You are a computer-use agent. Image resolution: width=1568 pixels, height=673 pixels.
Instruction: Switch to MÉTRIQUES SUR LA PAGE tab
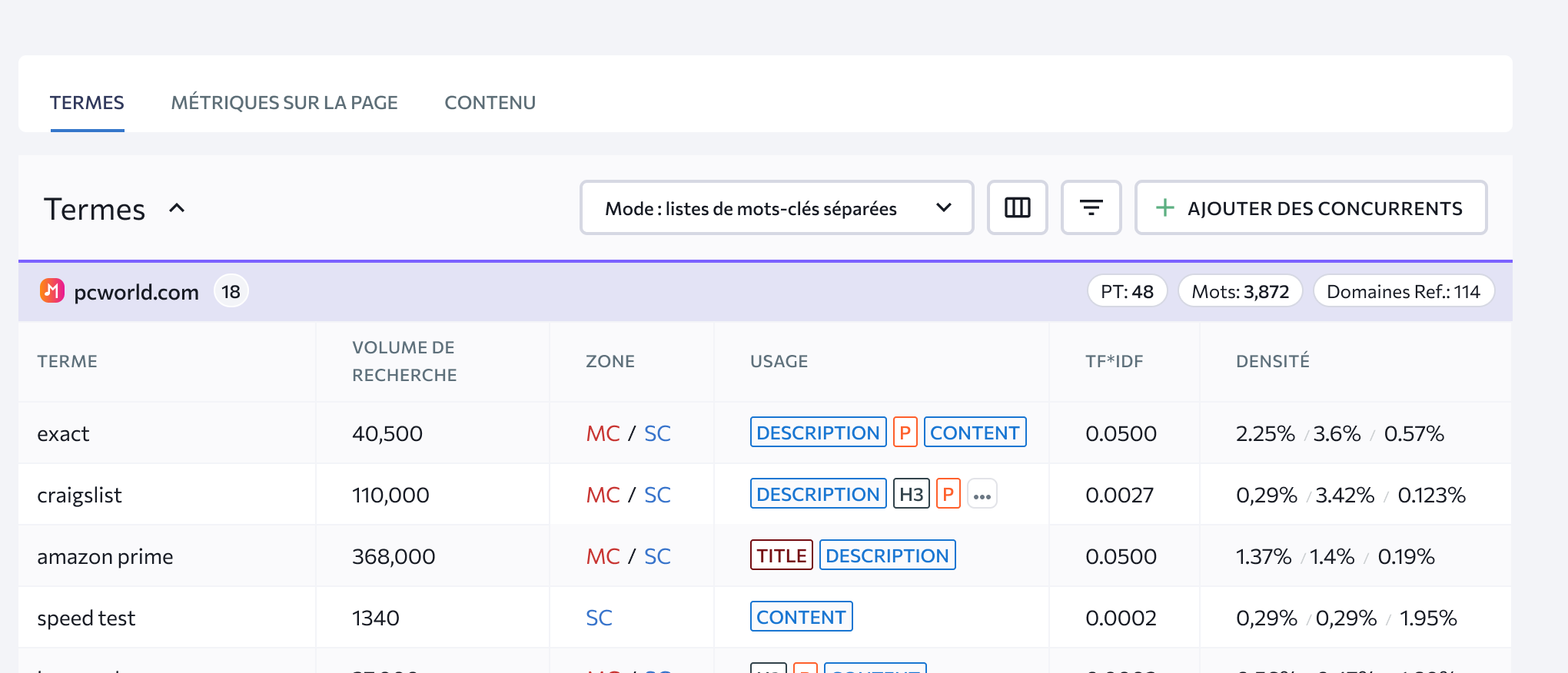[284, 102]
